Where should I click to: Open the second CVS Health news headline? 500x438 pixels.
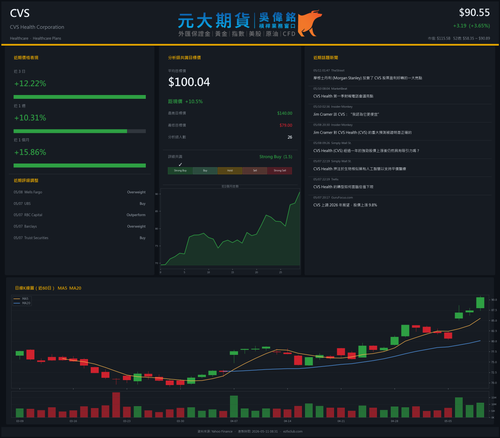343,96
